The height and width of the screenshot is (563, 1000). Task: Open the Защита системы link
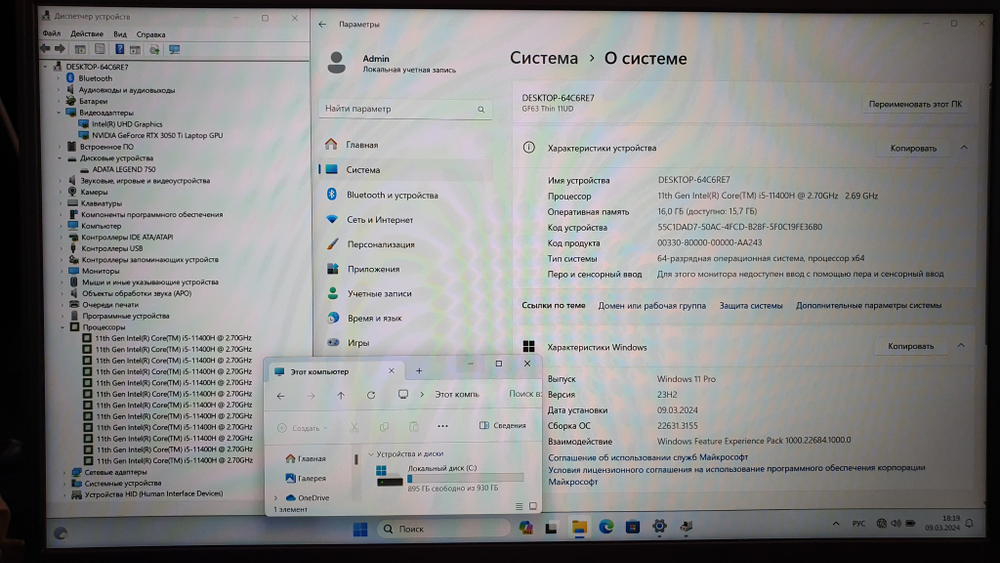point(751,305)
